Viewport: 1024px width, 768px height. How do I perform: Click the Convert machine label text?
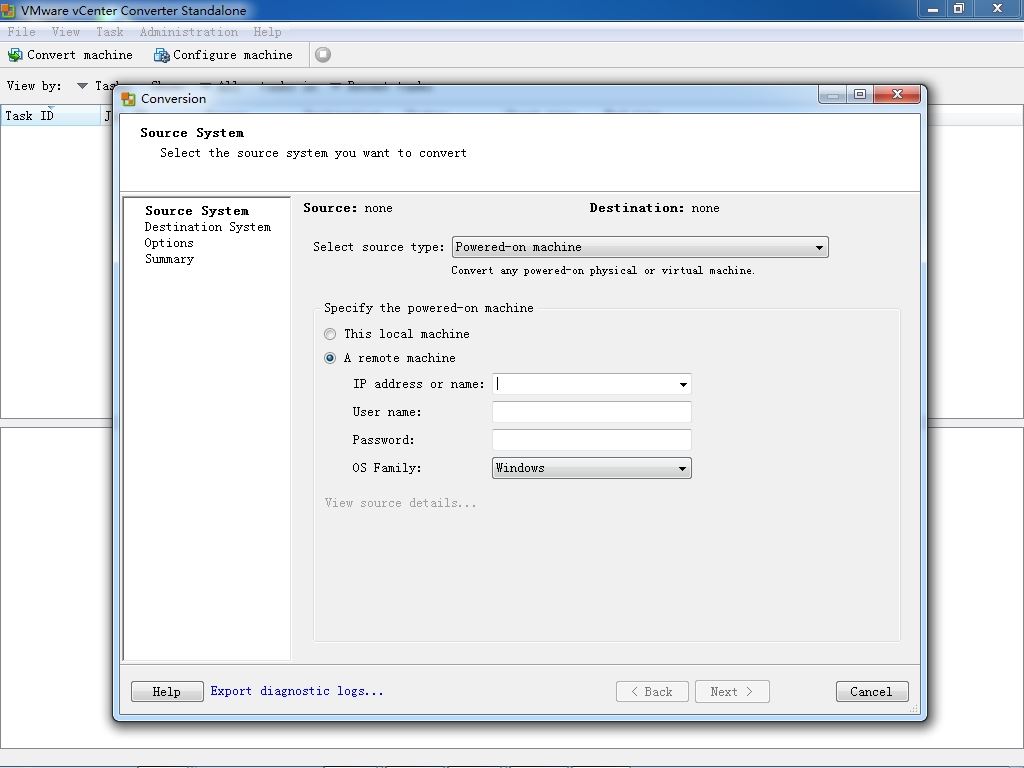[x=80, y=56]
